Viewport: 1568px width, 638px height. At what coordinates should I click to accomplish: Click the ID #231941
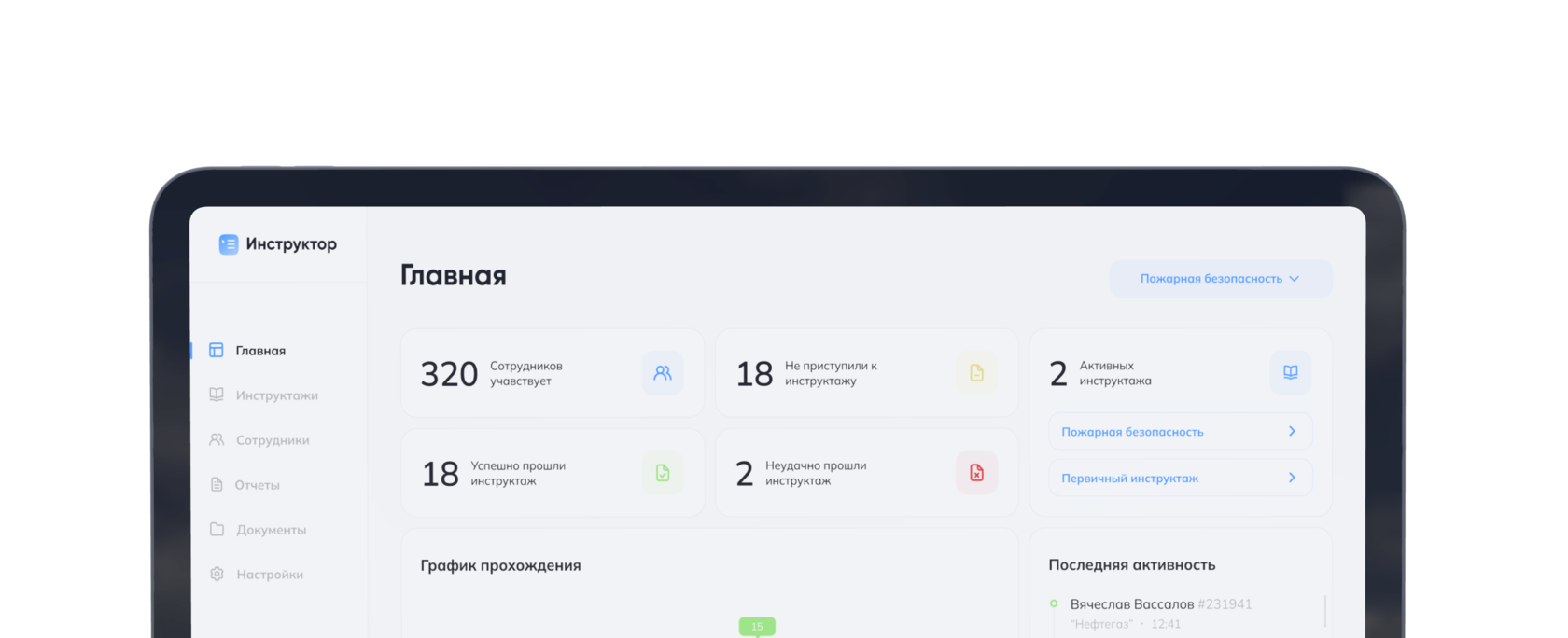pyautogui.click(x=1225, y=604)
